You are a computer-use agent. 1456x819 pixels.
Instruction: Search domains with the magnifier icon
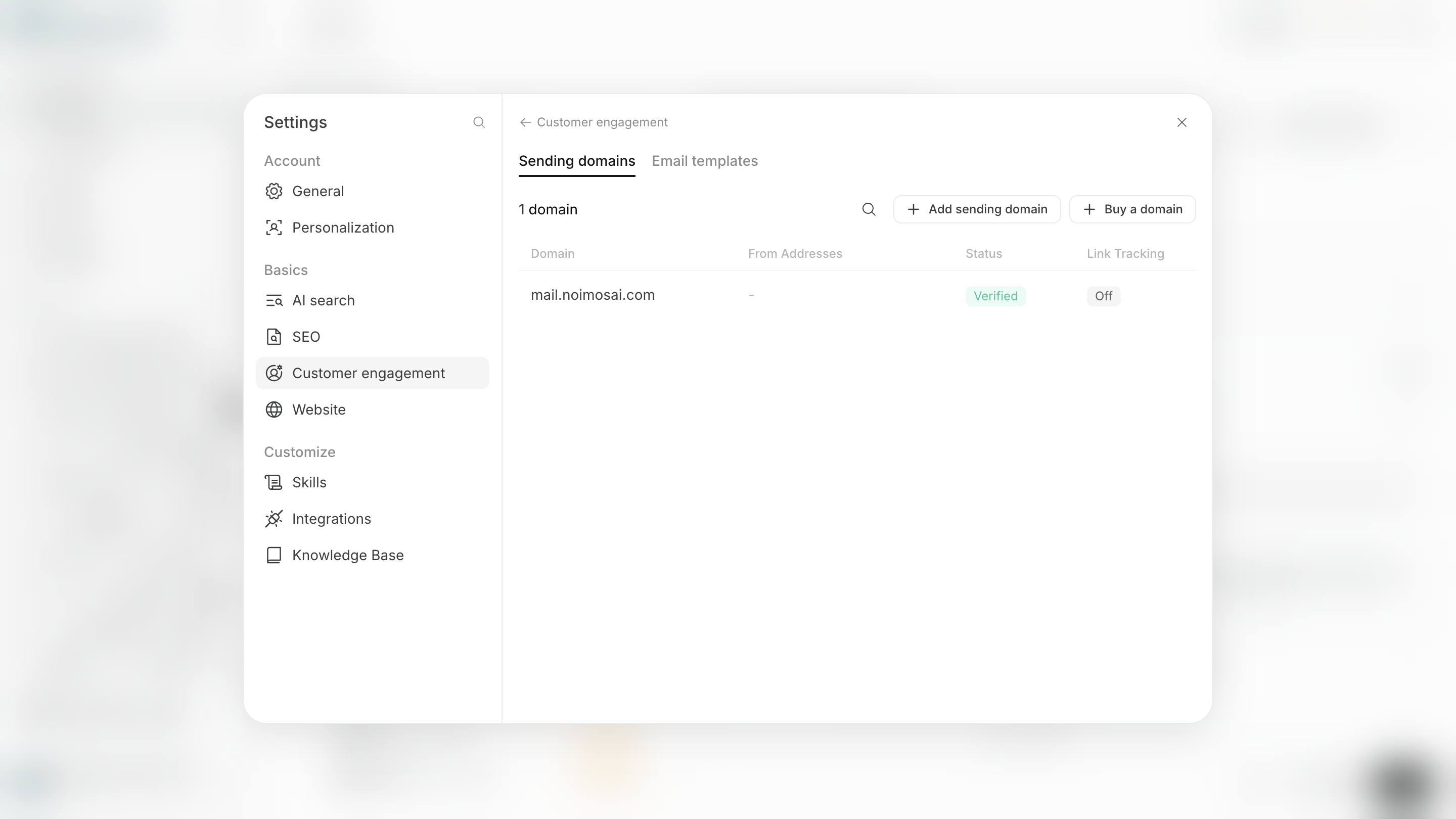[869, 210]
